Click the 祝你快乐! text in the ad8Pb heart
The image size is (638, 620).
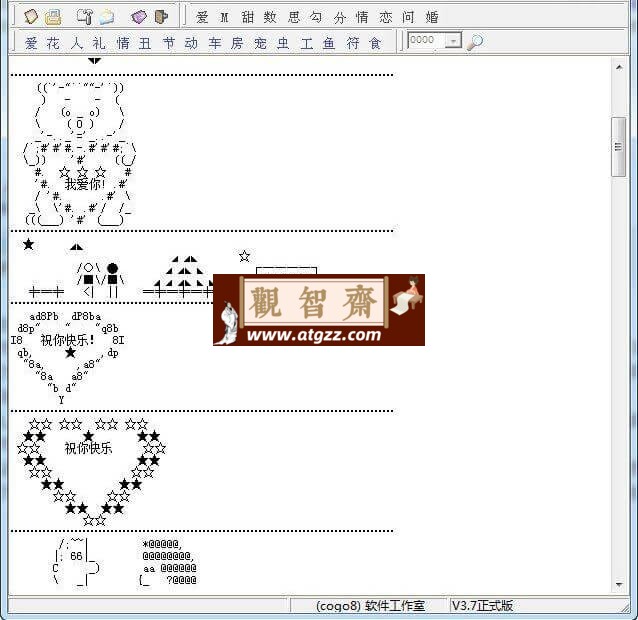[68, 340]
